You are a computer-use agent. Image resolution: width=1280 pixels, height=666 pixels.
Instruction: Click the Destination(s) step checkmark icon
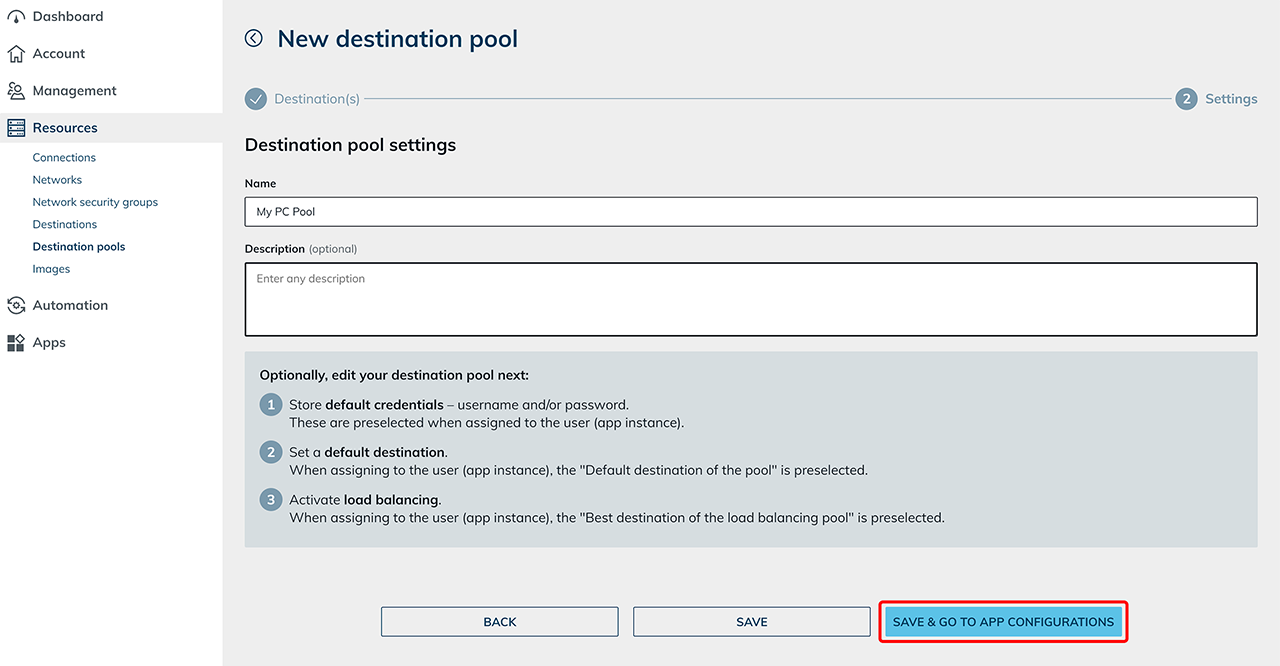click(x=256, y=99)
